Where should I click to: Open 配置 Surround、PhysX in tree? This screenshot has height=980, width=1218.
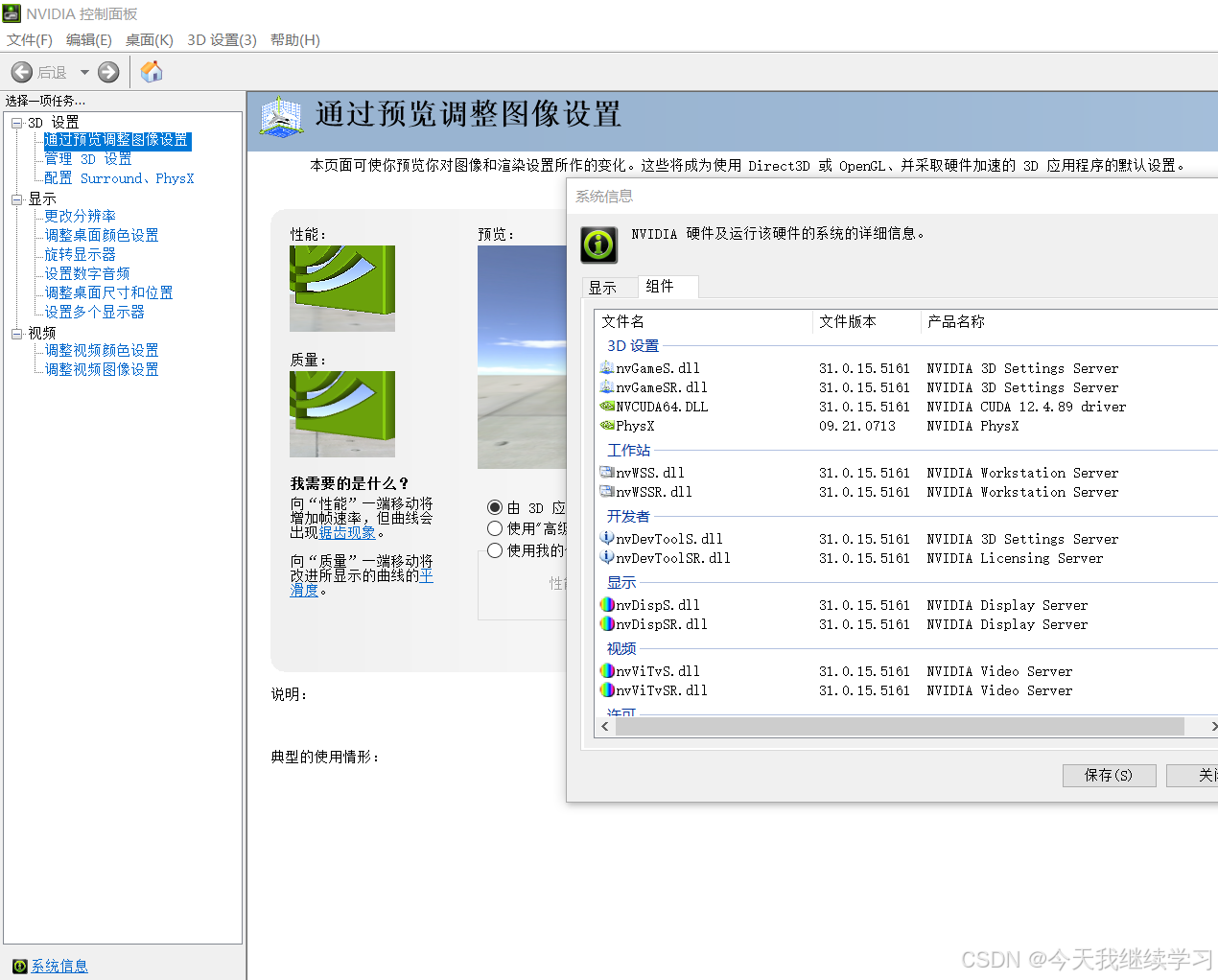[x=119, y=178]
